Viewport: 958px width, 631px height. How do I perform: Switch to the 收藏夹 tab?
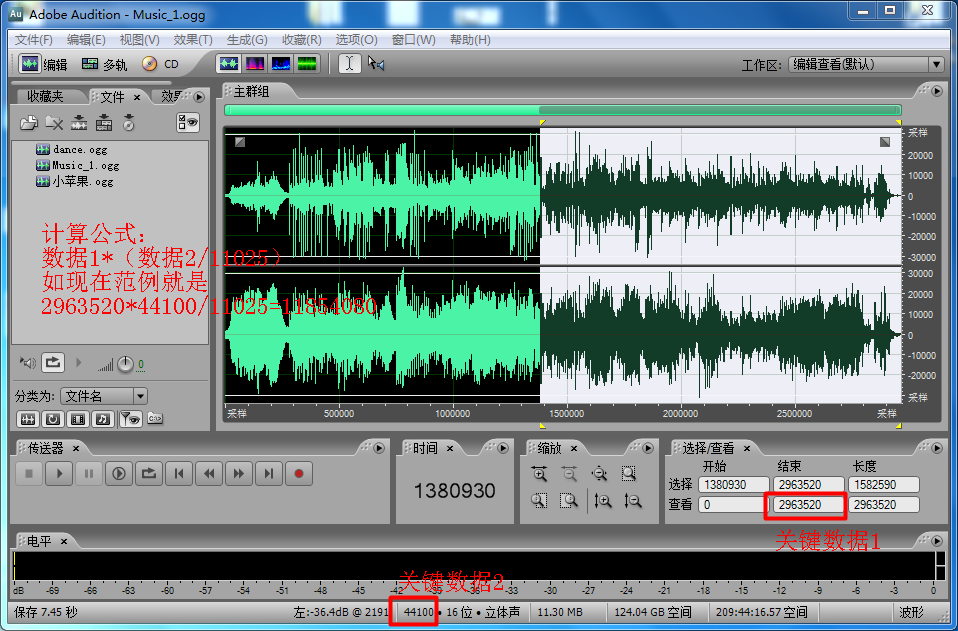[x=45, y=97]
